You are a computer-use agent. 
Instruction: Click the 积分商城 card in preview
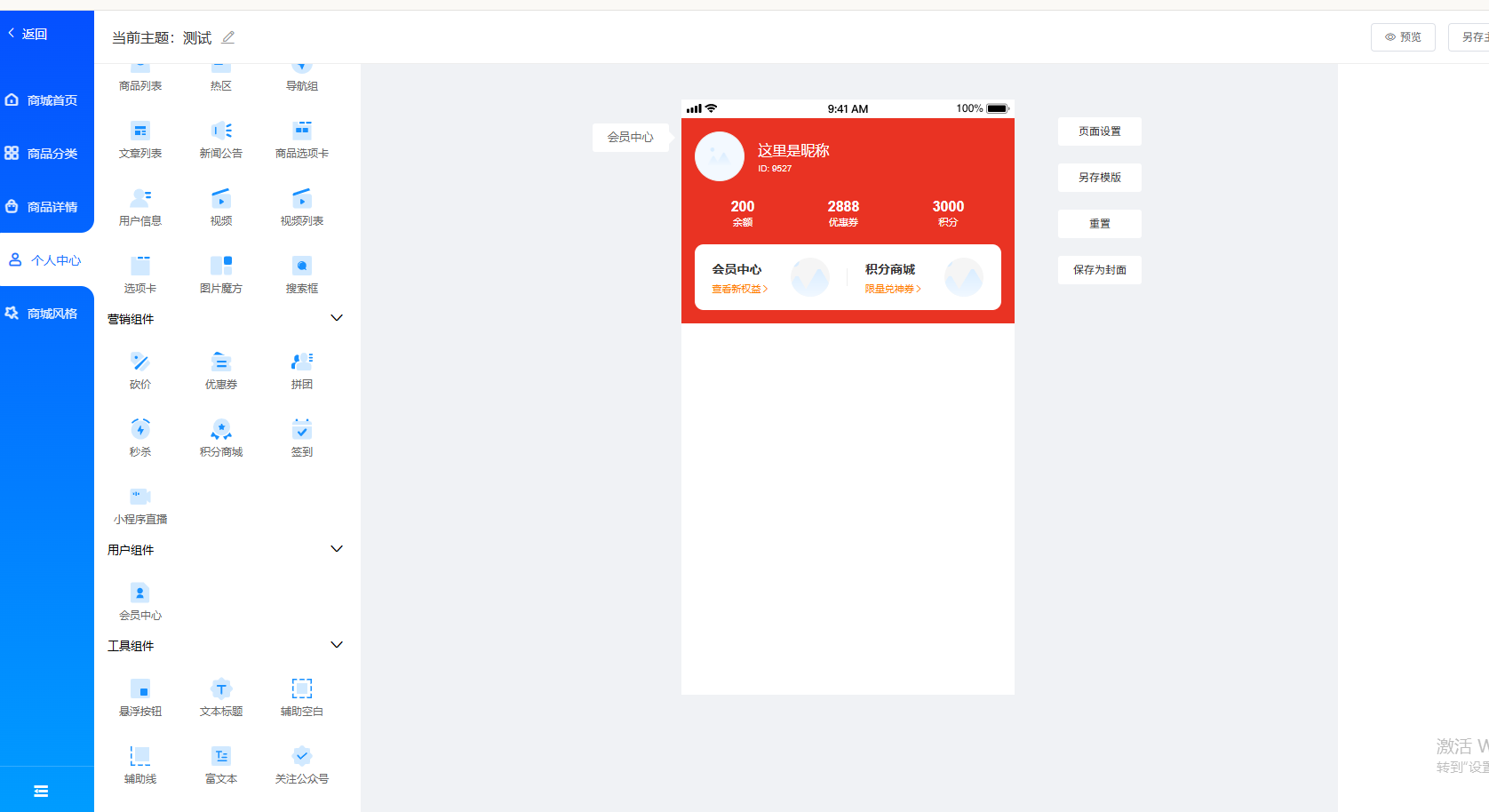pyautogui.click(x=924, y=277)
